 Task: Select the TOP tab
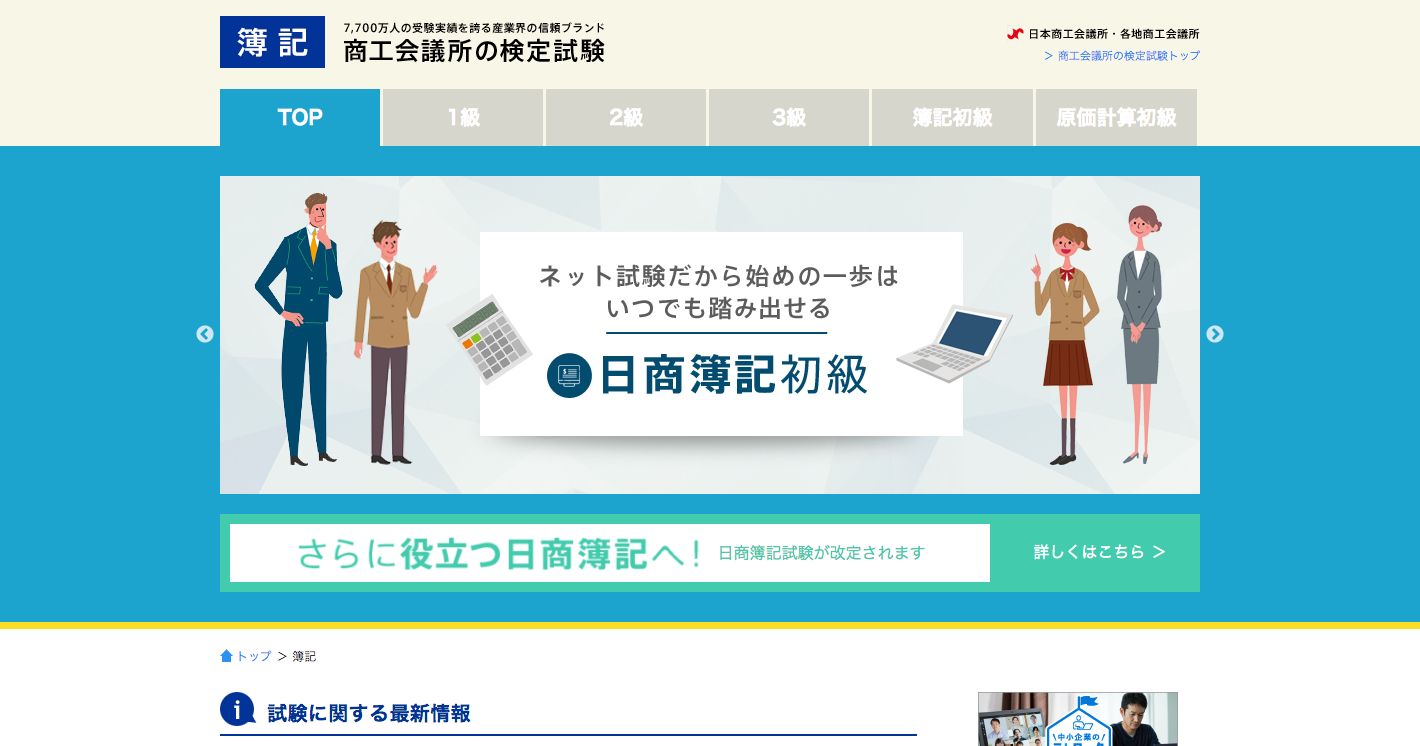coord(300,118)
